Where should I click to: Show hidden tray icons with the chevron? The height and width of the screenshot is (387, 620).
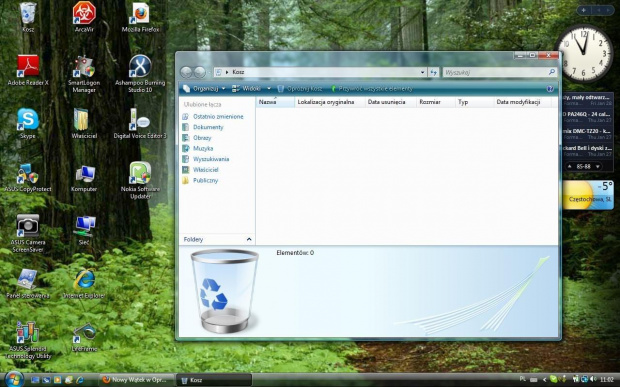pyautogui.click(x=544, y=379)
